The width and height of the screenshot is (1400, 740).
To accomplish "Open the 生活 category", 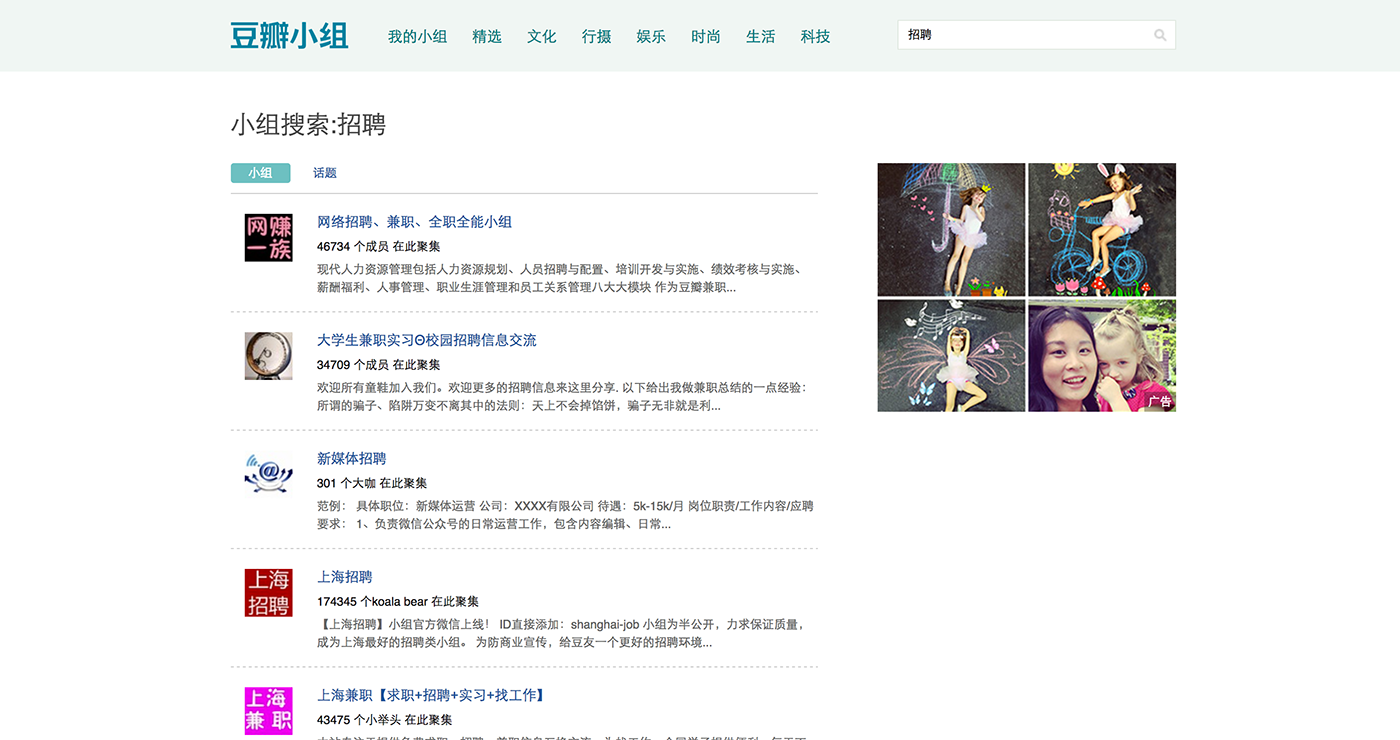I will [761, 36].
